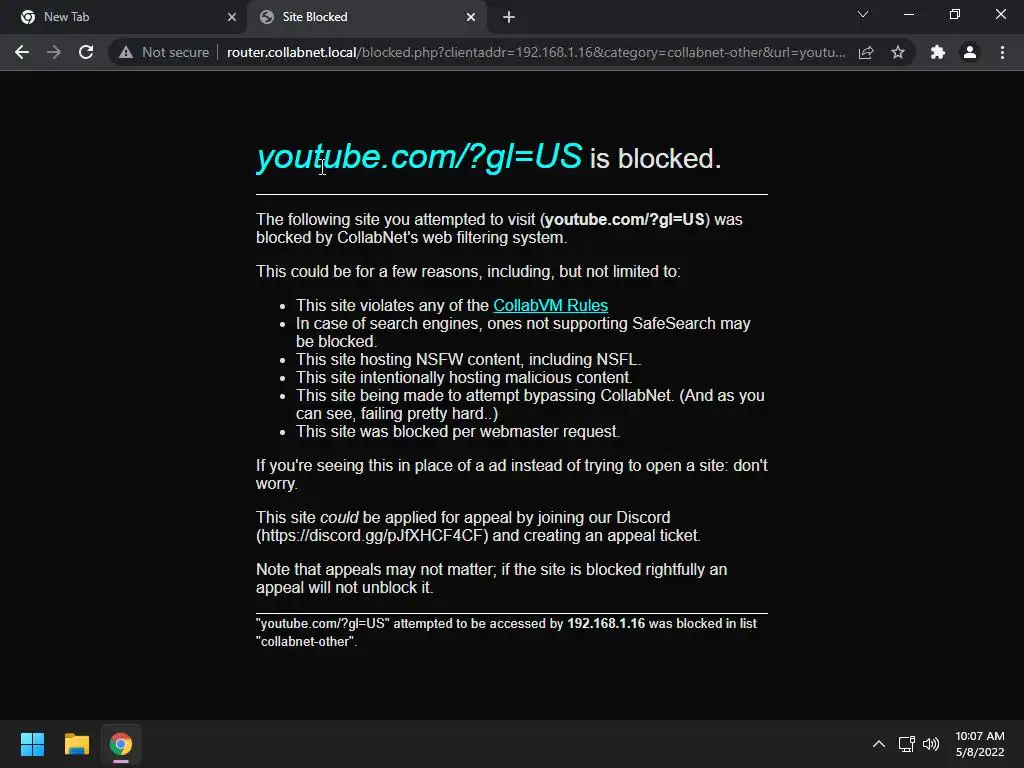Click the malicious content bullet line
The height and width of the screenshot is (768, 1024).
464,377
